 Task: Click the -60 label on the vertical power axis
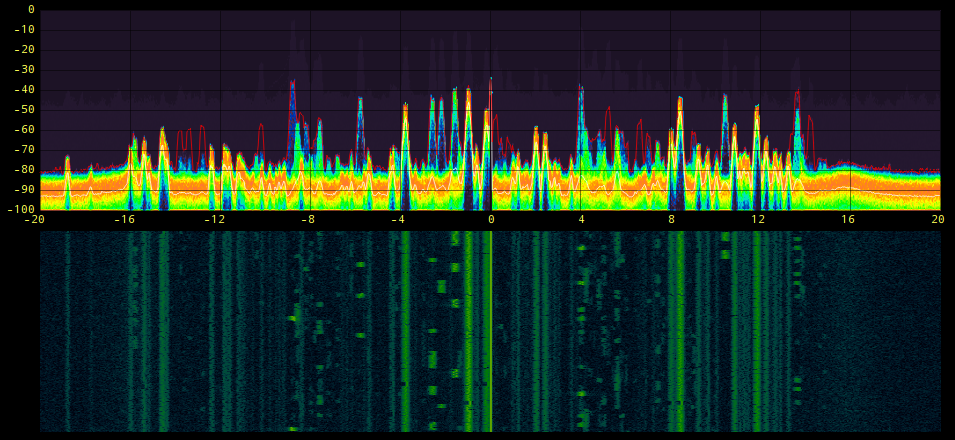[26, 130]
